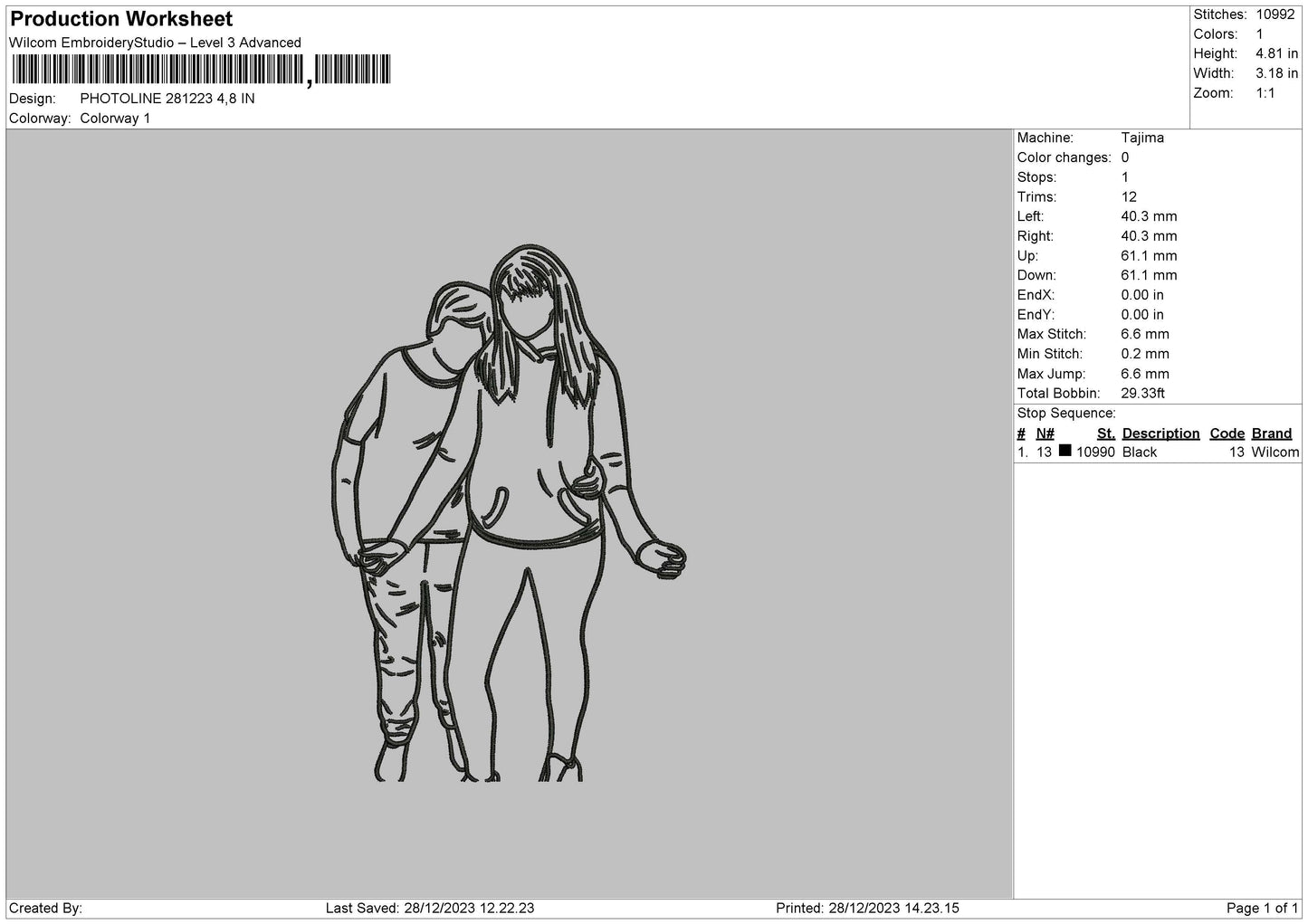1308x924 pixels.
Task: Click the EndX value 0.00 in
Action: (1142, 295)
